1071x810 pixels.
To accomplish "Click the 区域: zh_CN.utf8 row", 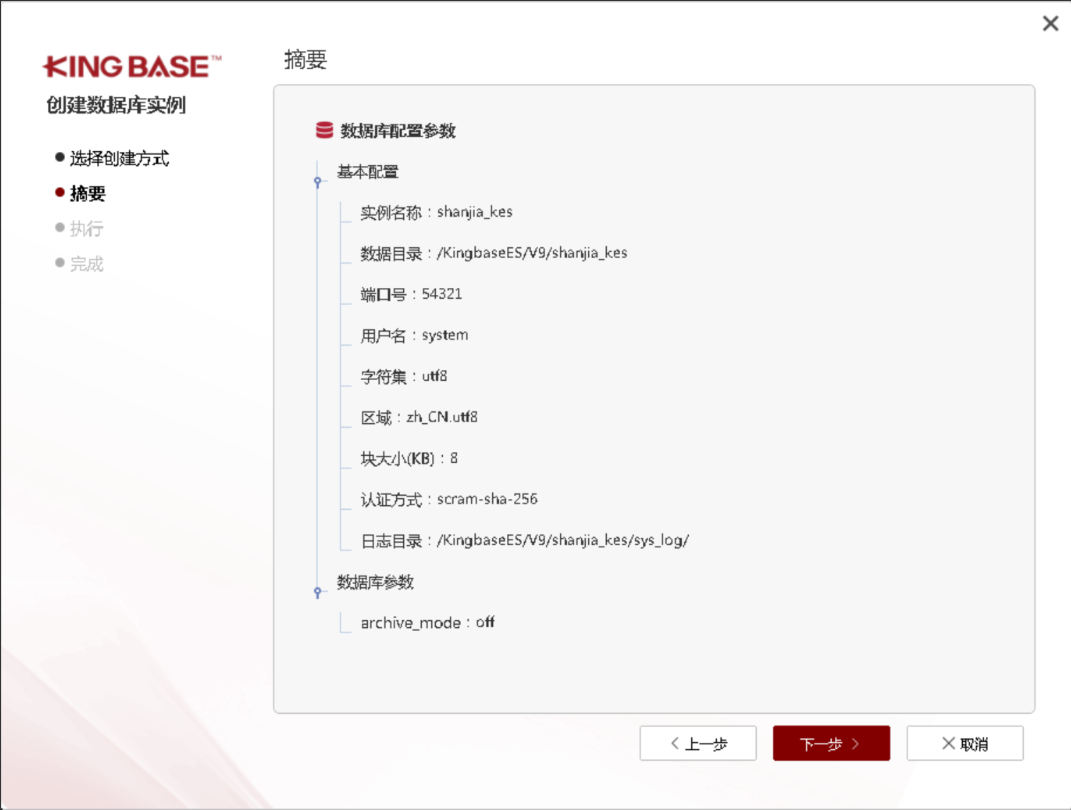I will 419,417.
